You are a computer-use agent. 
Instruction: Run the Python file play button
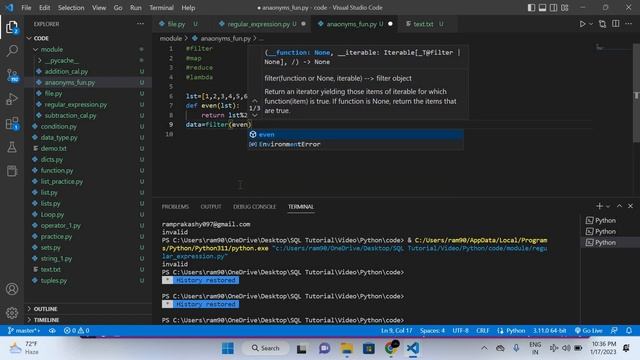(582, 24)
